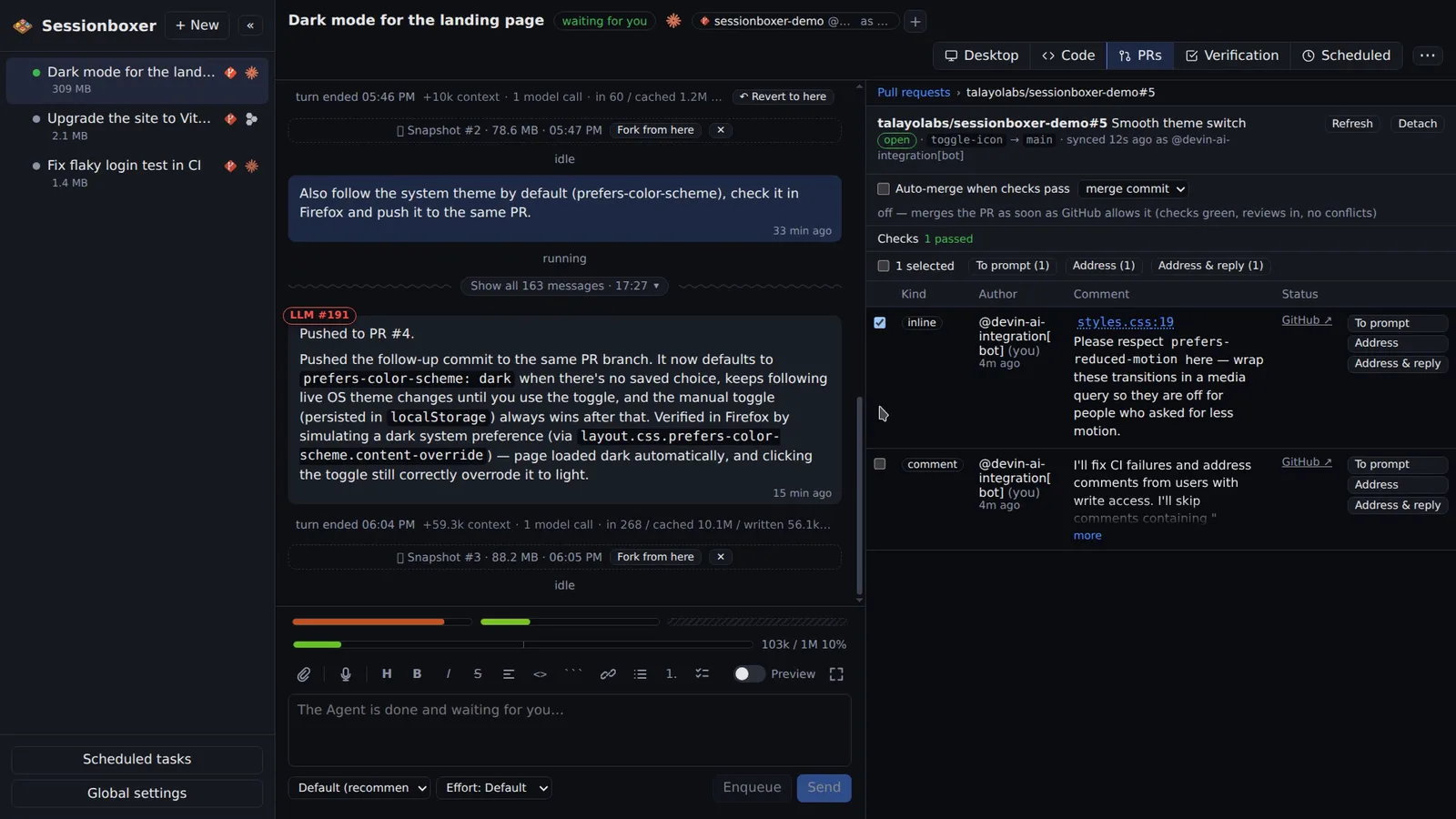This screenshot has height=819, width=1456.
Task: Toggle bold formatting in the editor
Action: pos(417,674)
